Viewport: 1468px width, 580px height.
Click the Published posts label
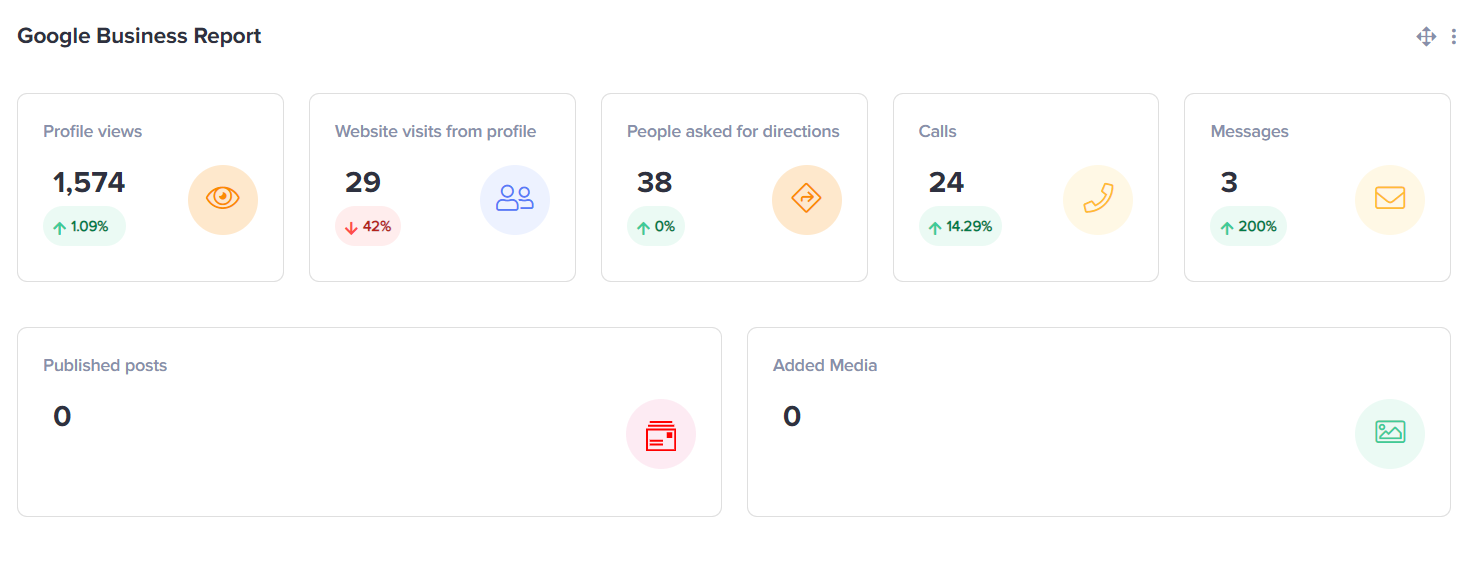click(x=105, y=366)
